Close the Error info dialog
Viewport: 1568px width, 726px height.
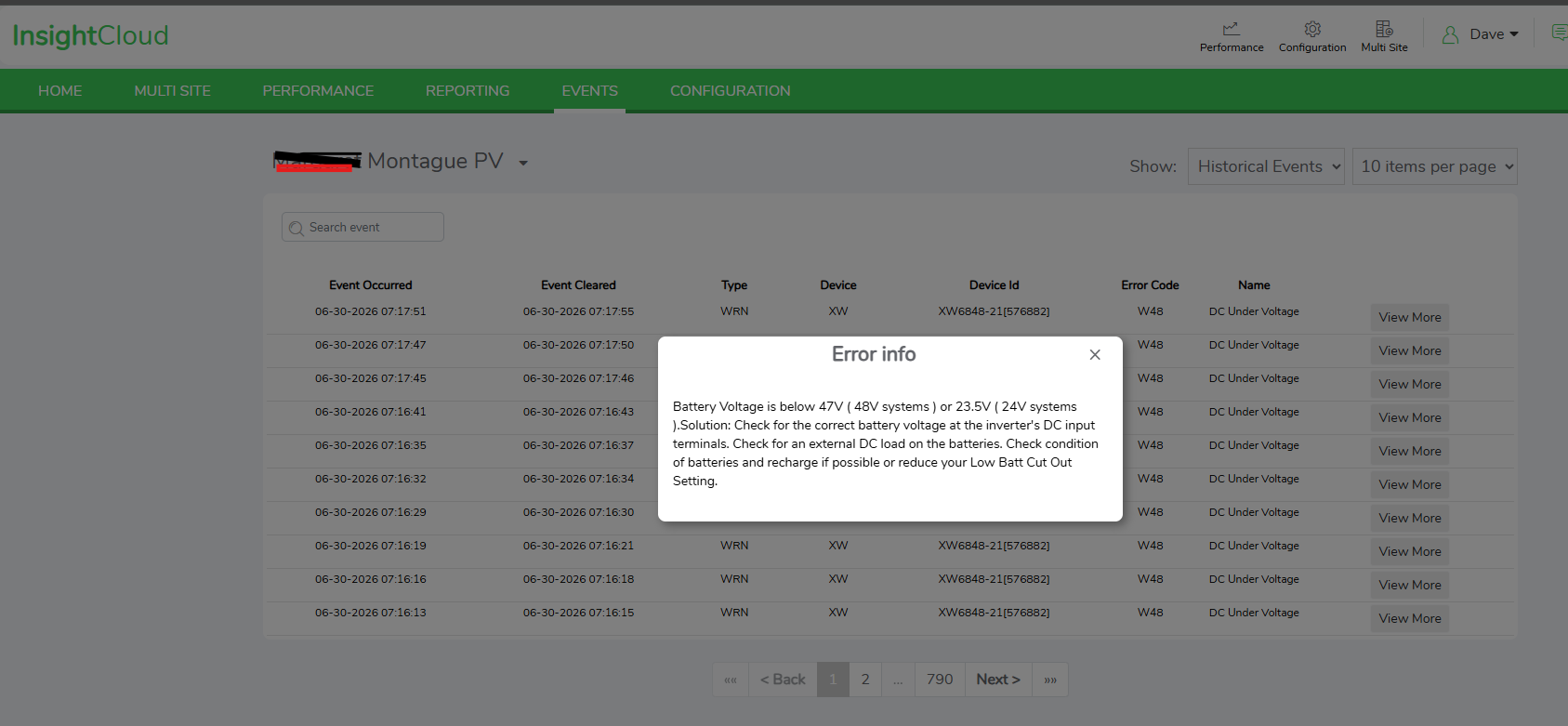point(1095,354)
